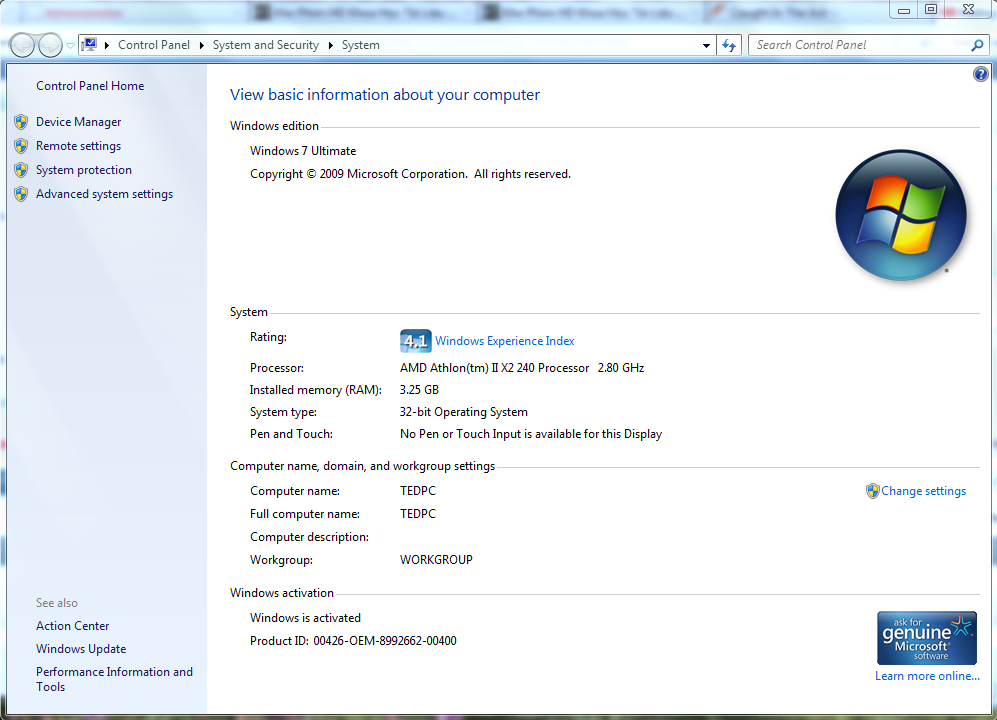The height and width of the screenshot is (720, 997).
Task: Click the computer icon in address bar
Action: point(90,45)
